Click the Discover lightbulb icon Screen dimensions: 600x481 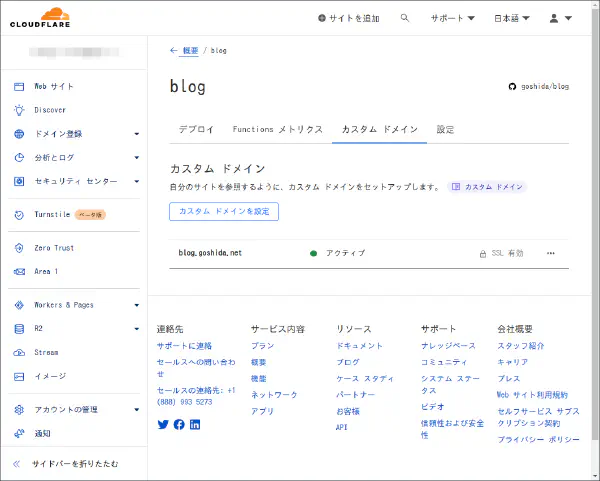(x=19, y=110)
